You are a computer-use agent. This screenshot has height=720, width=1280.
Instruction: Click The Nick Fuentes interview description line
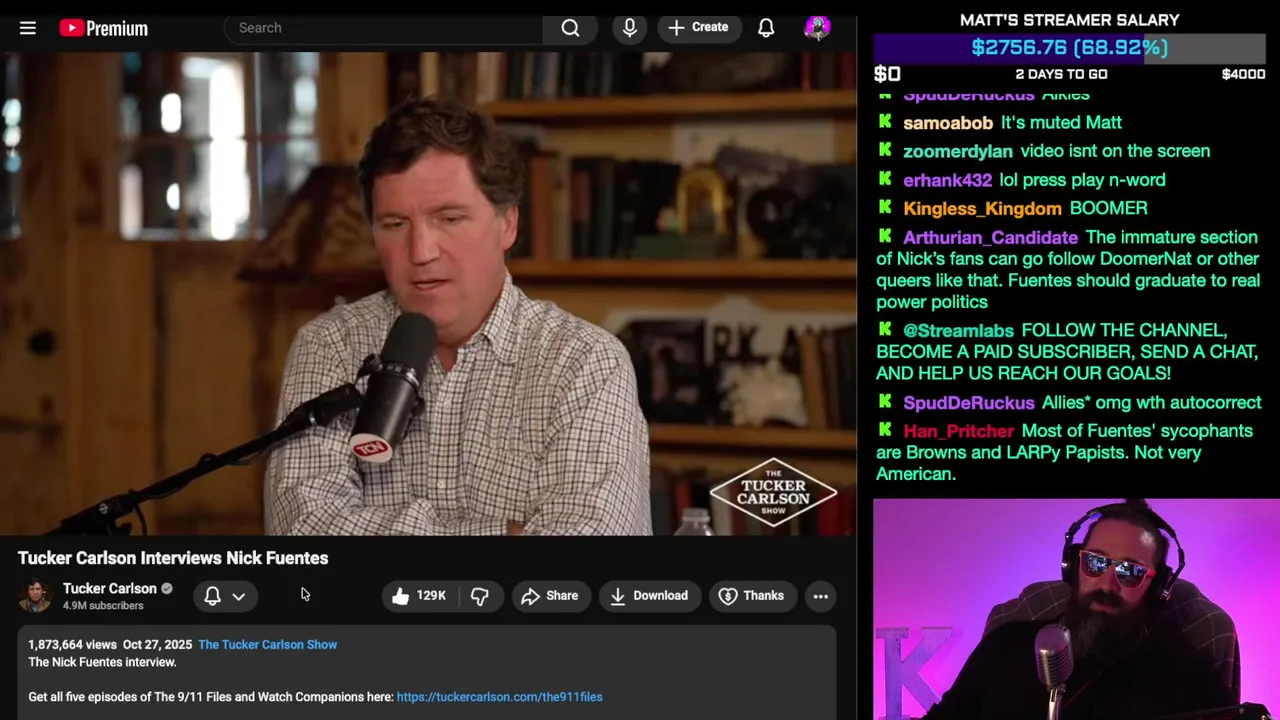pos(102,662)
